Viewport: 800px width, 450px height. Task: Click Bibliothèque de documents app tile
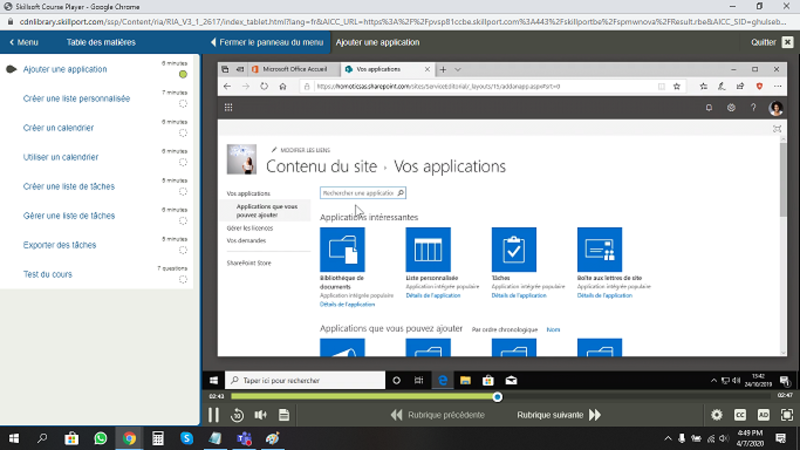[x=342, y=249]
